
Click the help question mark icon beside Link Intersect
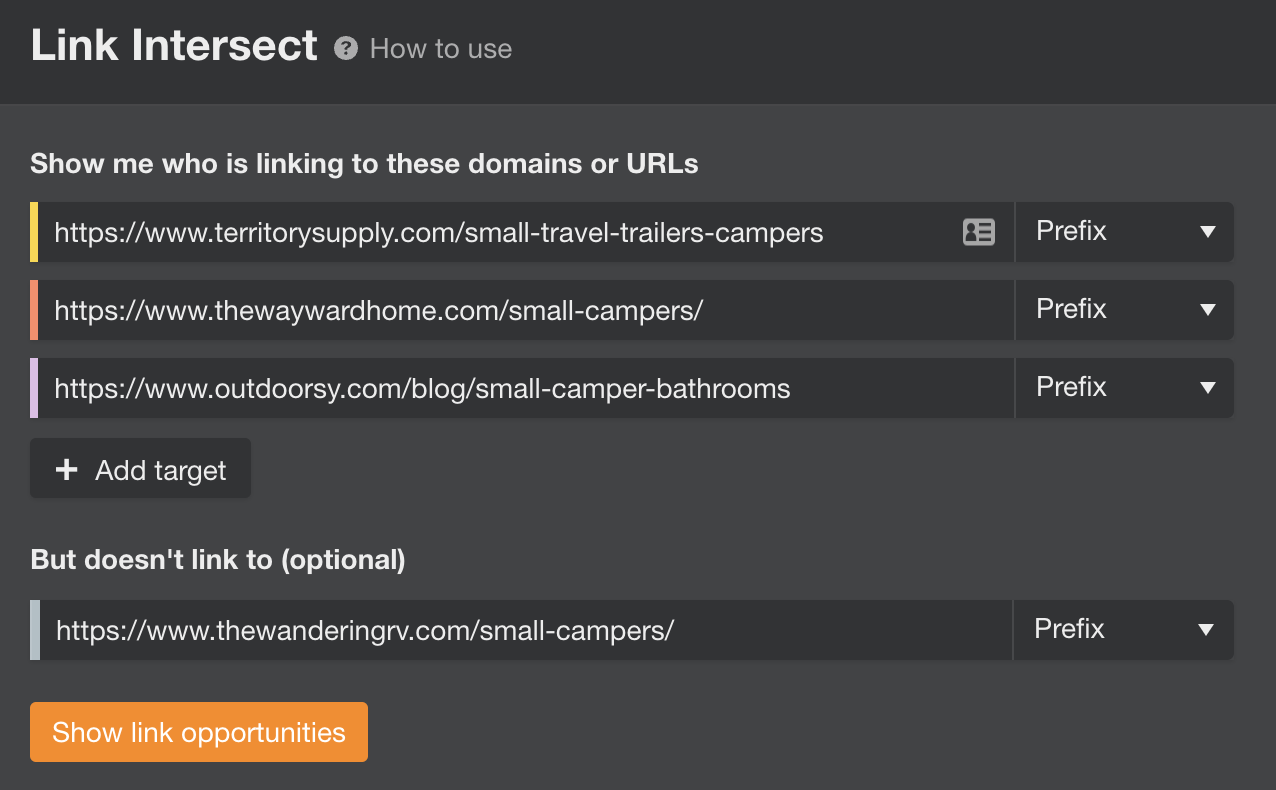(345, 48)
